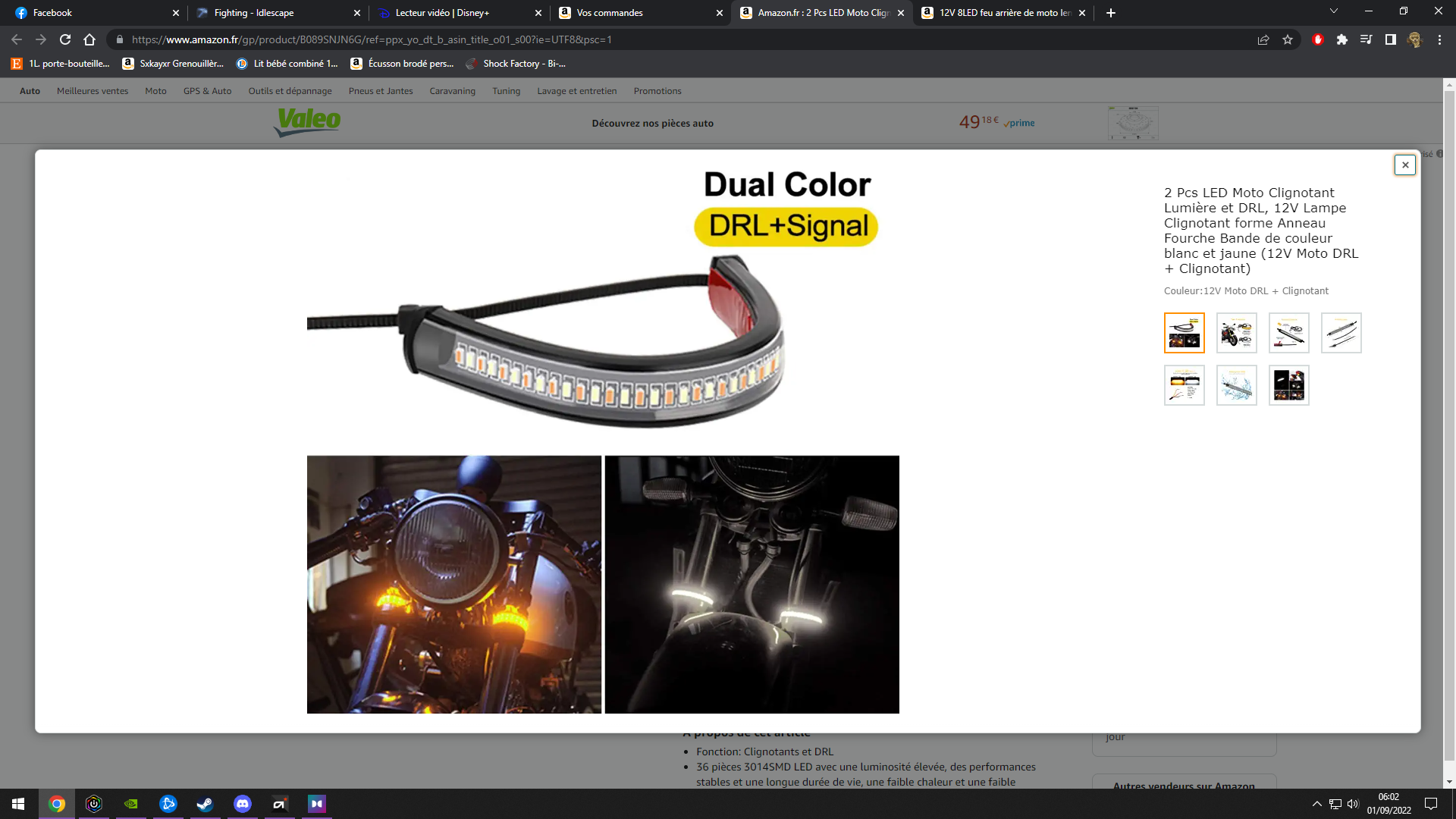Bookmark this page with star icon
Viewport: 1456px width, 819px height.
tap(1288, 39)
